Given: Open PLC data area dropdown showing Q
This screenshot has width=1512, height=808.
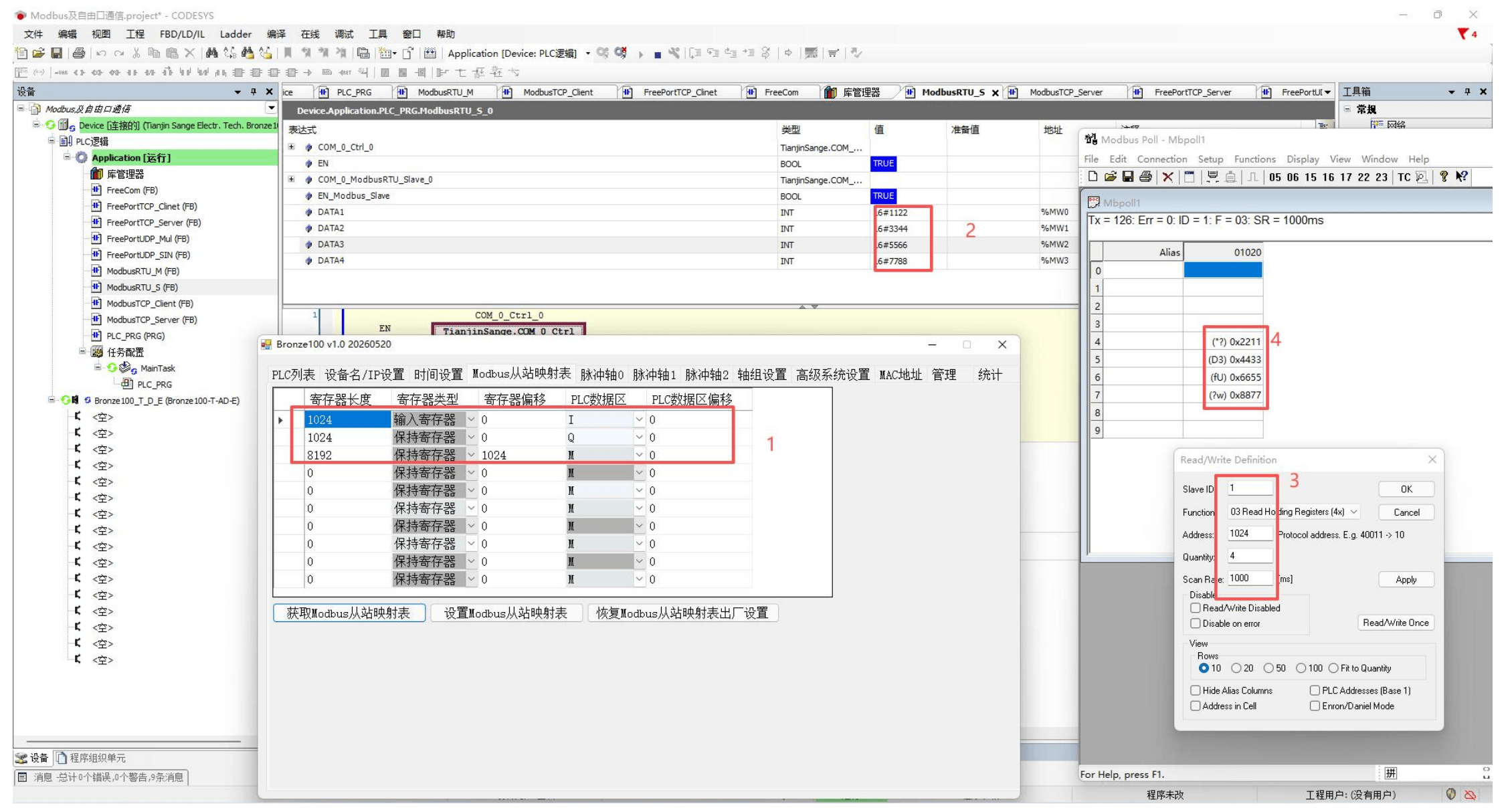Looking at the screenshot, I should pos(640,437).
